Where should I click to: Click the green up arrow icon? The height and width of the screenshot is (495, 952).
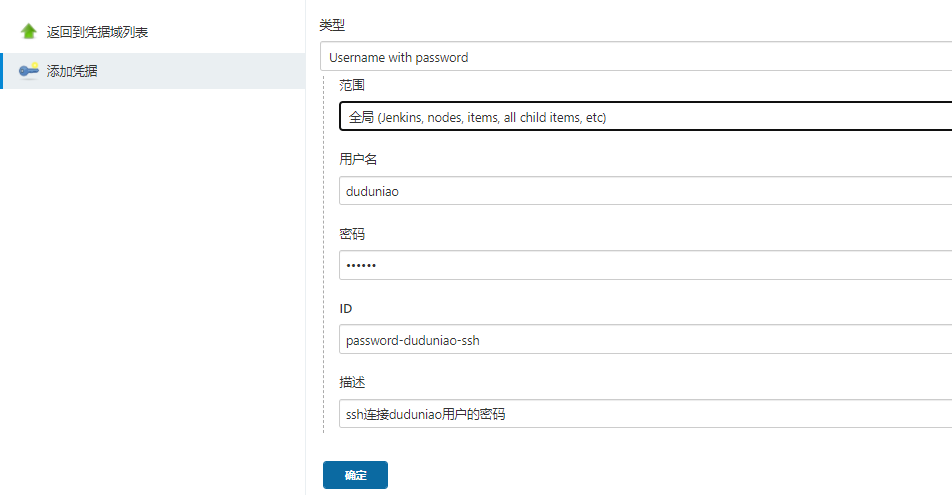point(28,32)
